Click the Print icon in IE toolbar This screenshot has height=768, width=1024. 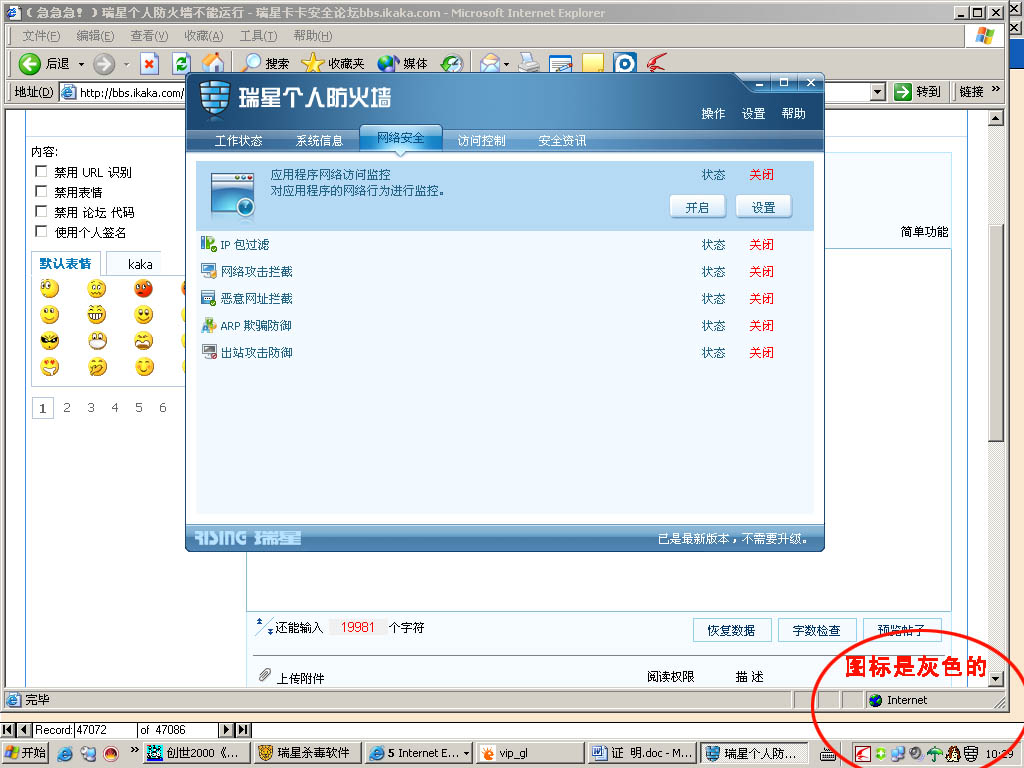pyautogui.click(x=528, y=63)
